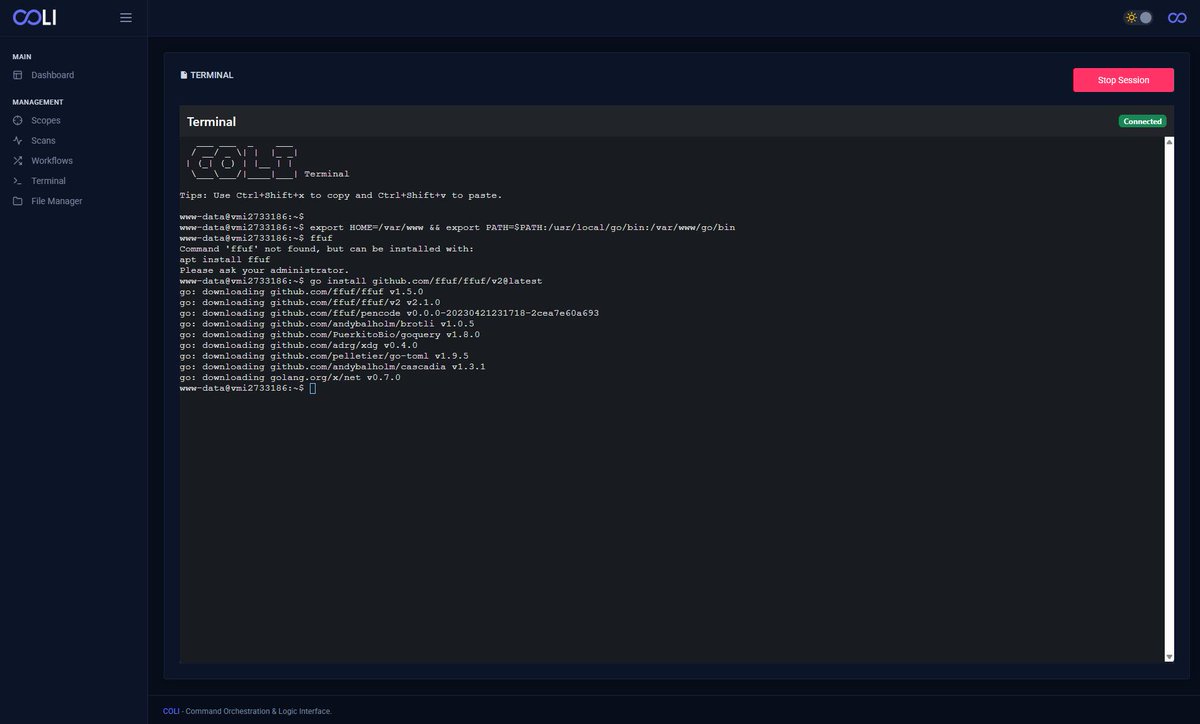Go to the Scans section
This screenshot has width=1200, height=724.
[43, 141]
